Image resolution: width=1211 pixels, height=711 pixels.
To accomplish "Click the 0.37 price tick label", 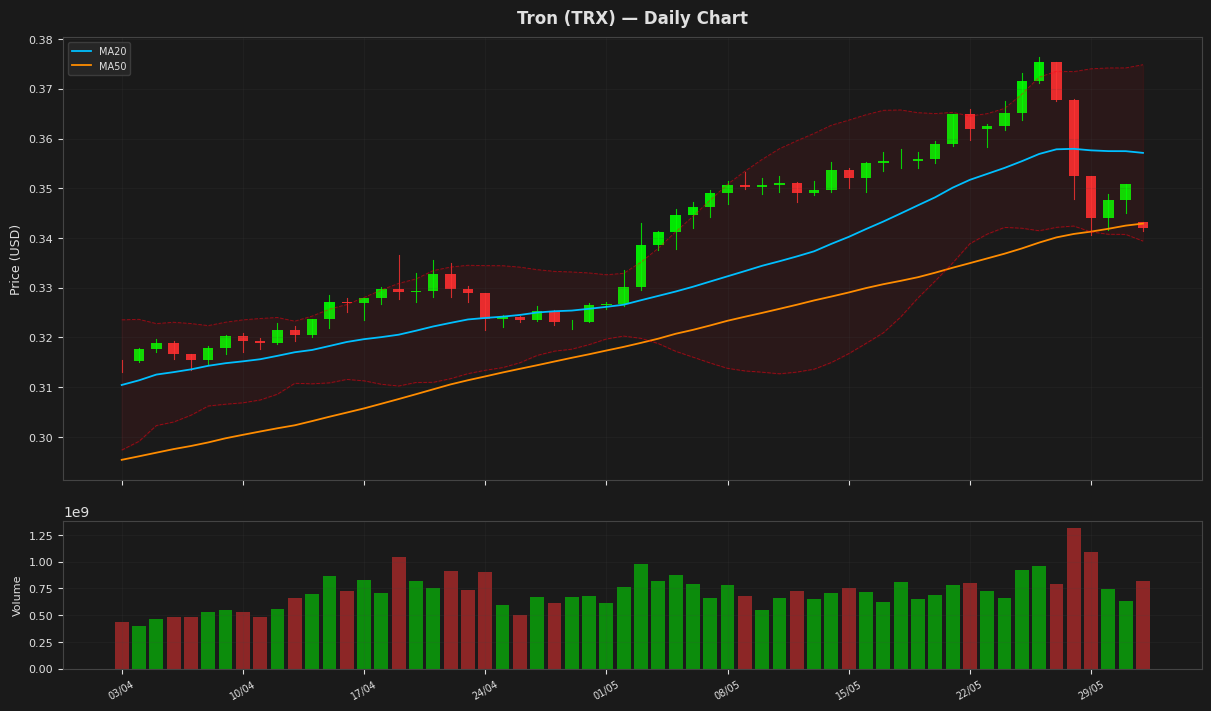I will (x=40, y=90).
